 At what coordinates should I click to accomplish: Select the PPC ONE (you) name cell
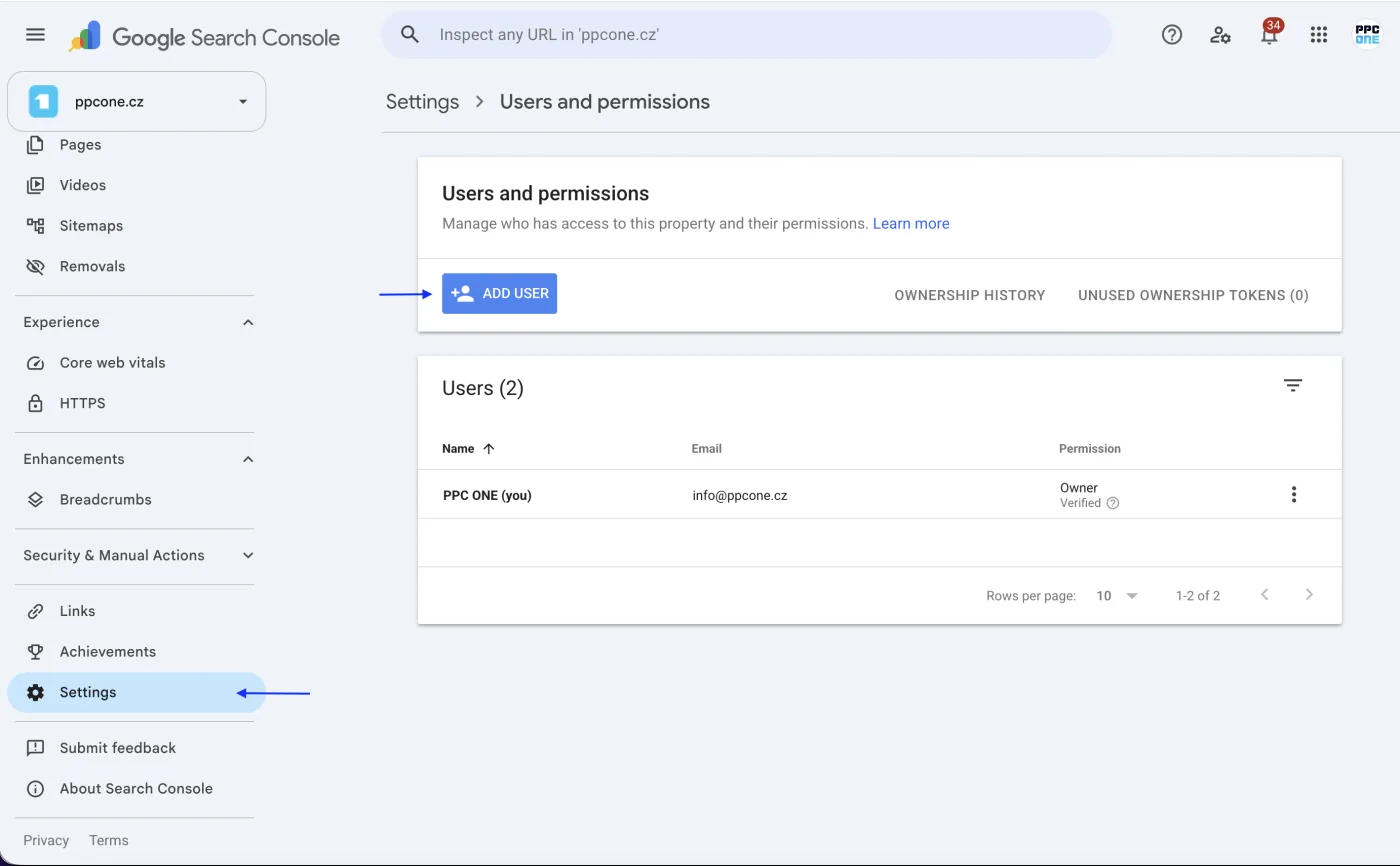[x=487, y=495]
